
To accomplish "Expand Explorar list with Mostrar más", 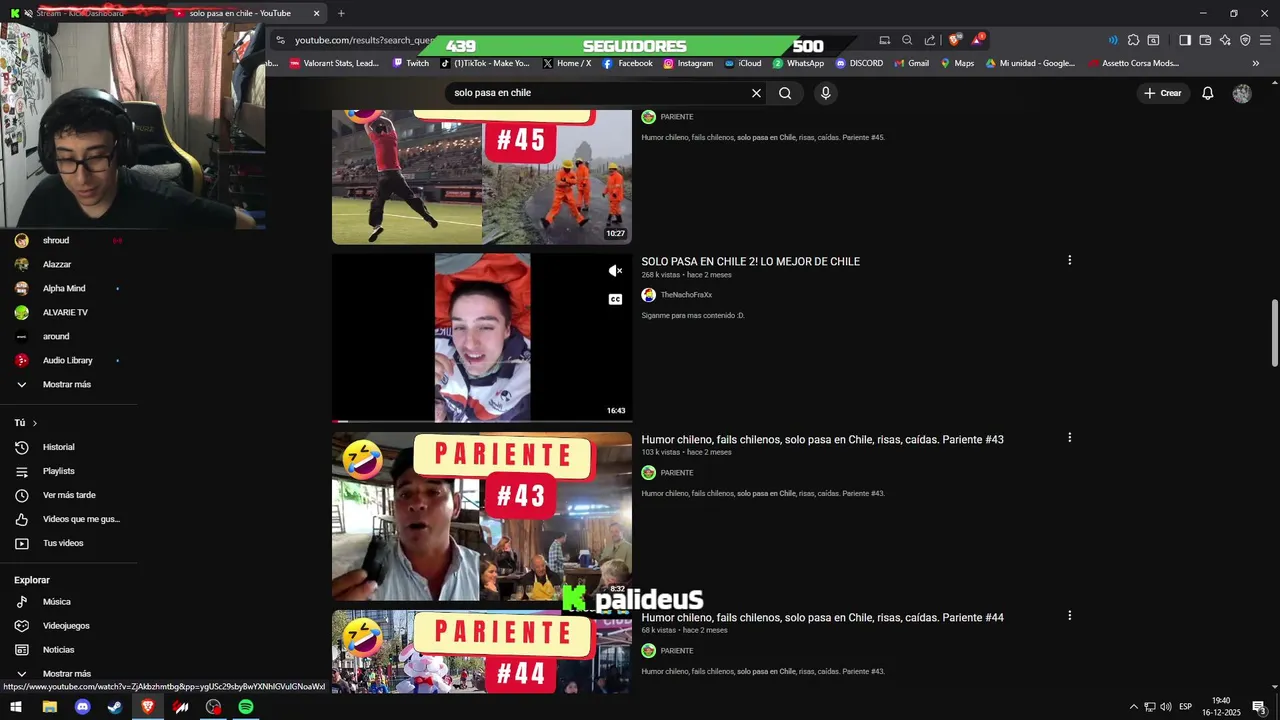I will coord(68,674).
